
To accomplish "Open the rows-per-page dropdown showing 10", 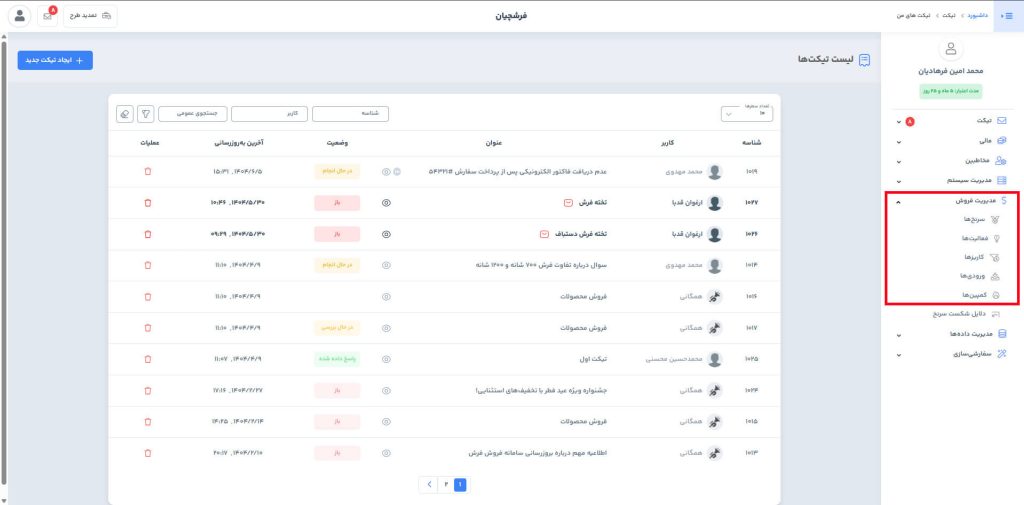I will [747, 114].
